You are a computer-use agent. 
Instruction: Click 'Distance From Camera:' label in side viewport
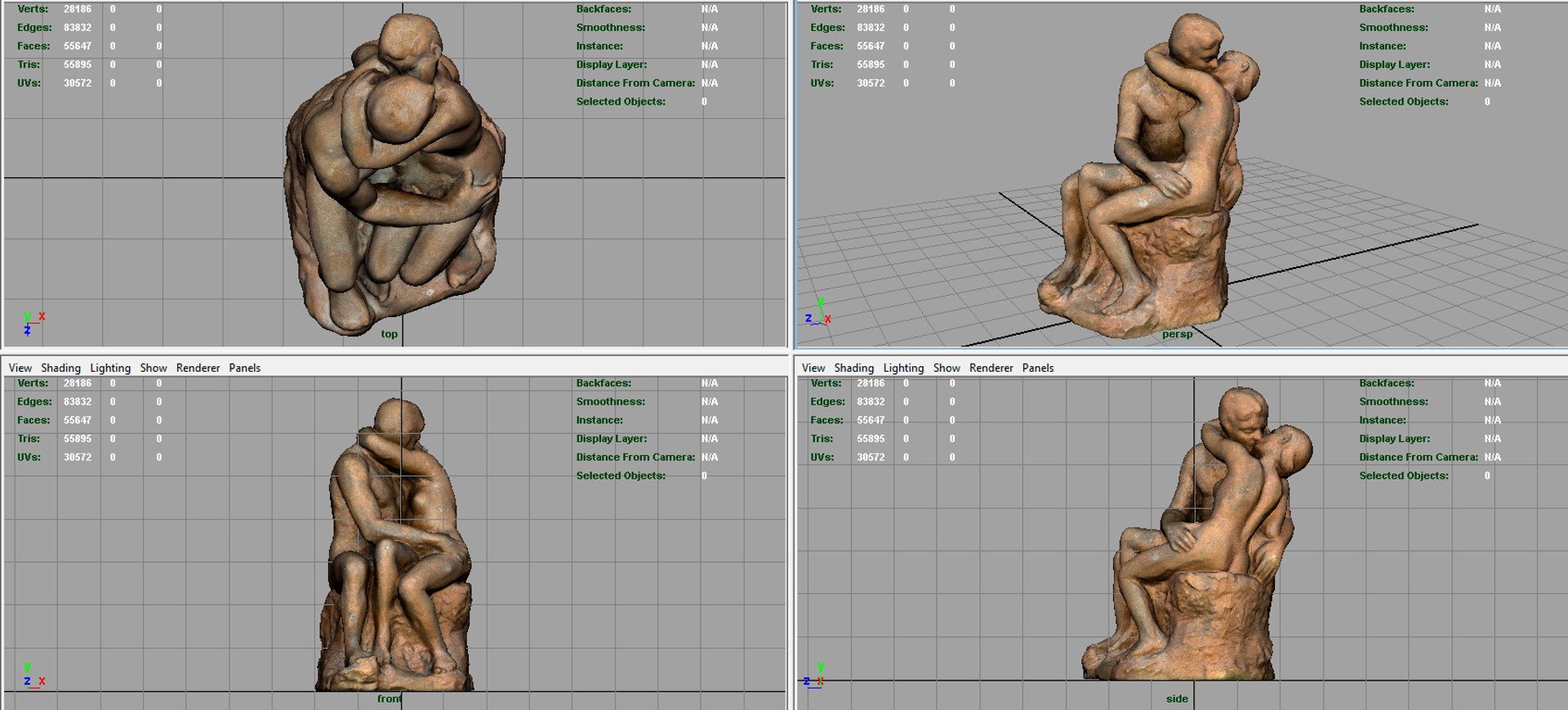tap(1419, 458)
